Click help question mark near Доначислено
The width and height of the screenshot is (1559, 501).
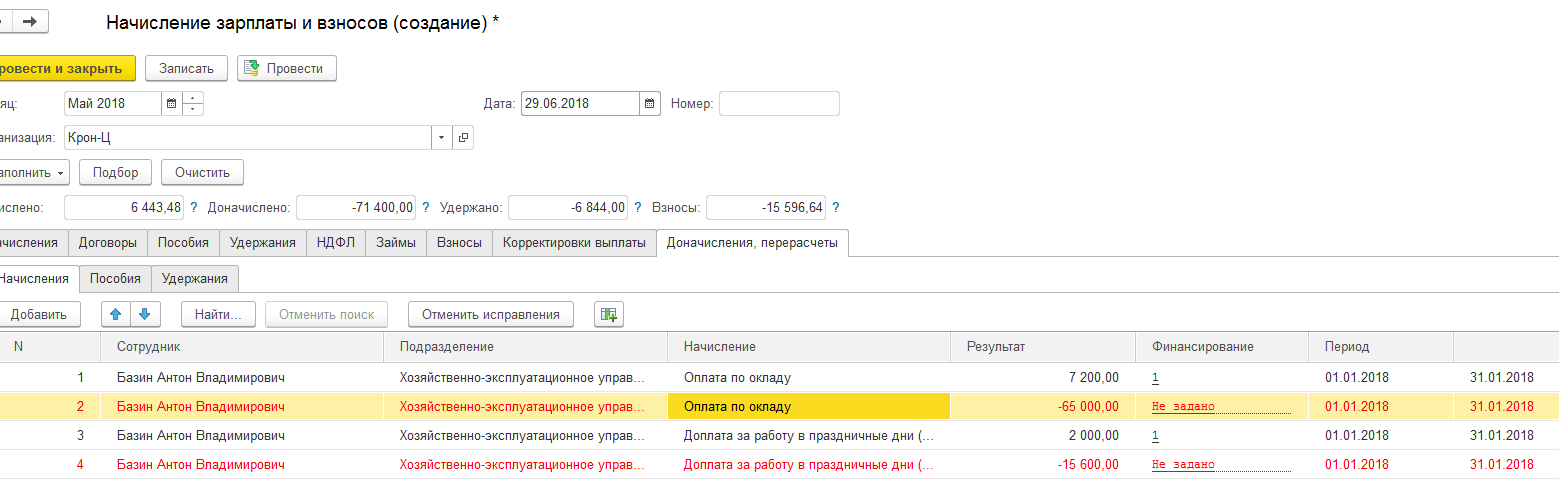pos(426,208)
